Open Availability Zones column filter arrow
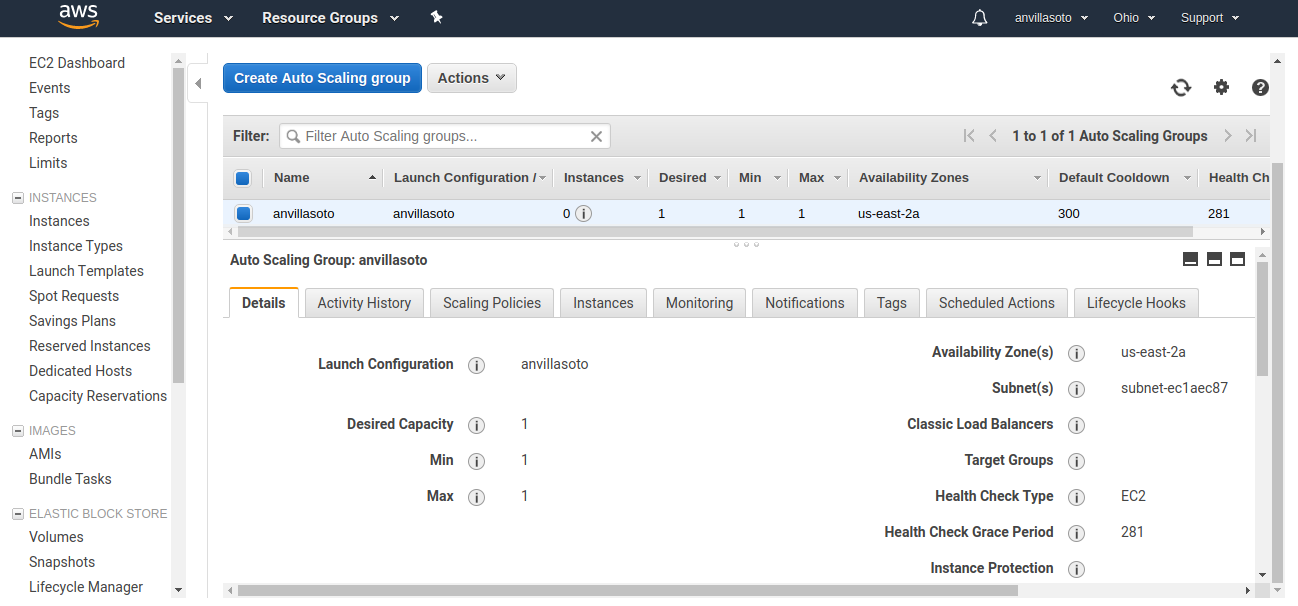 1037,179
